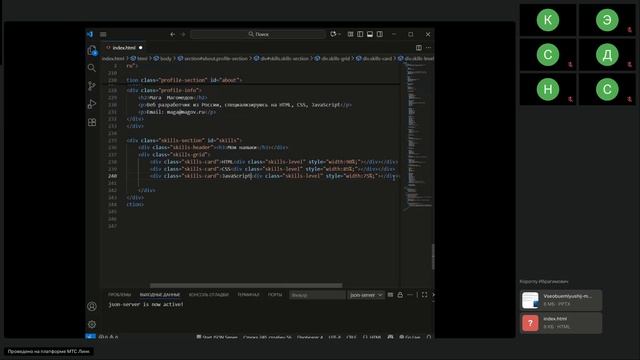Open index.html breadcrumb
This screenshot has height=360, width=640.
point(113,59)
